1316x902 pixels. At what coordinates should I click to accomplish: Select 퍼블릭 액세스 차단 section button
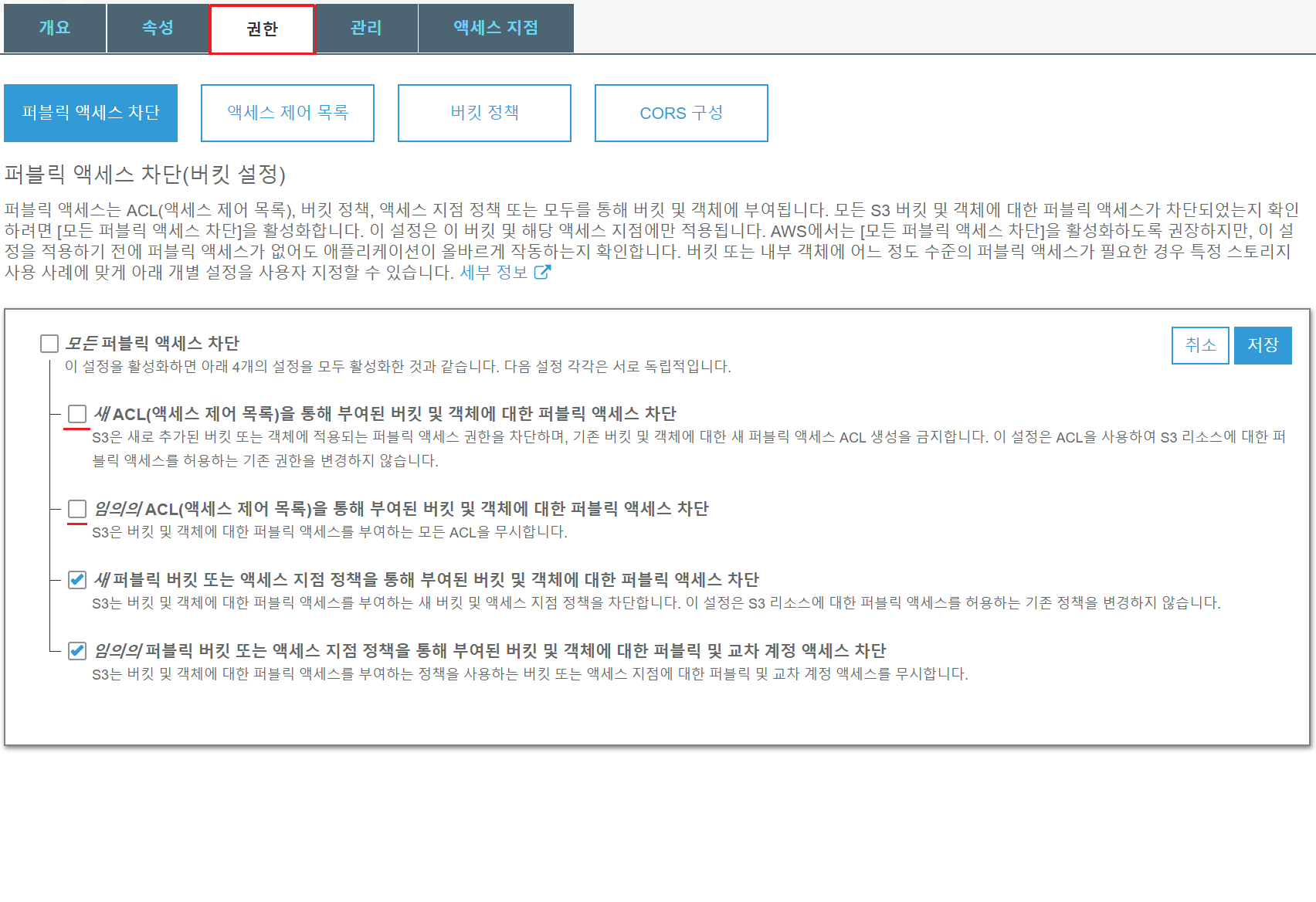coord(90,113)
